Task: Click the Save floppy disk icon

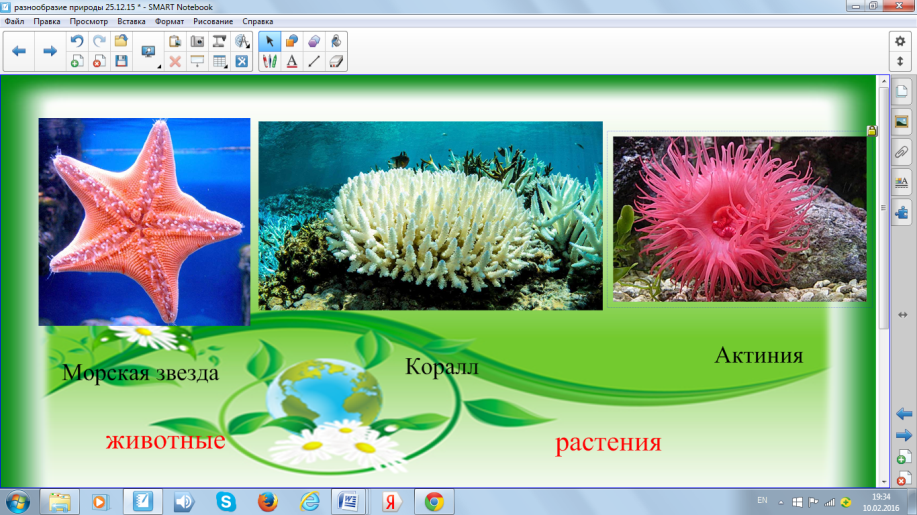Action: point(121,61)
